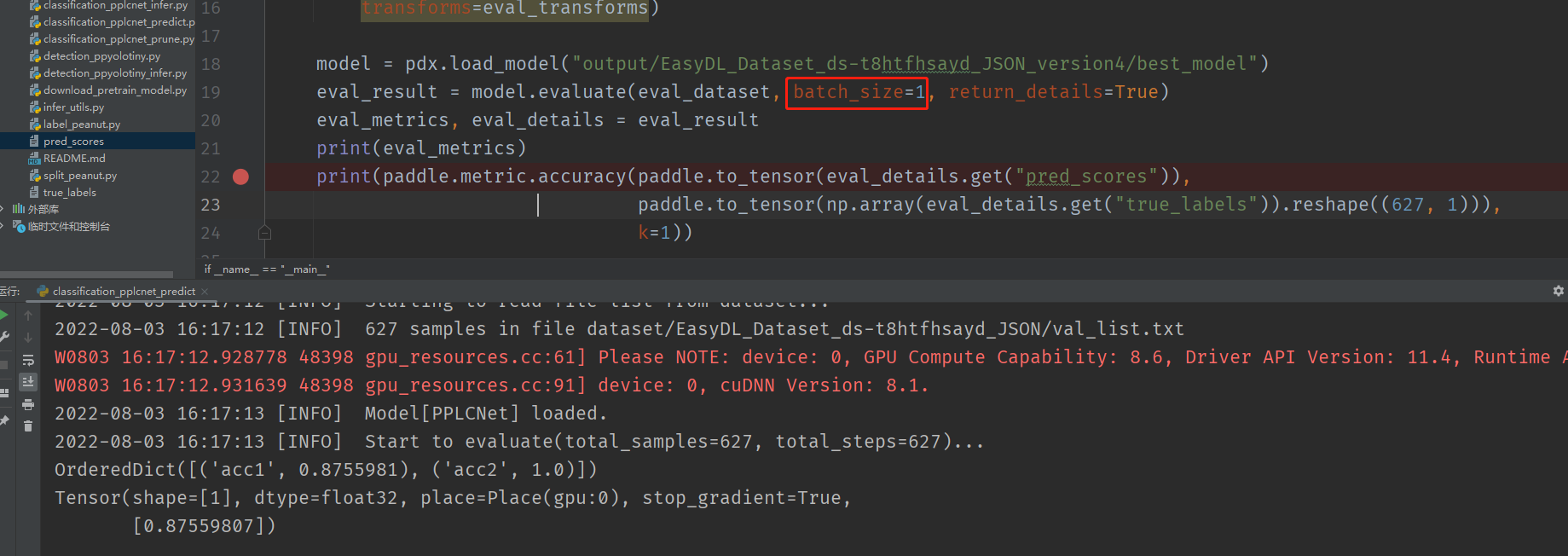Click return_details=True in line 19

coord(1053,92)
